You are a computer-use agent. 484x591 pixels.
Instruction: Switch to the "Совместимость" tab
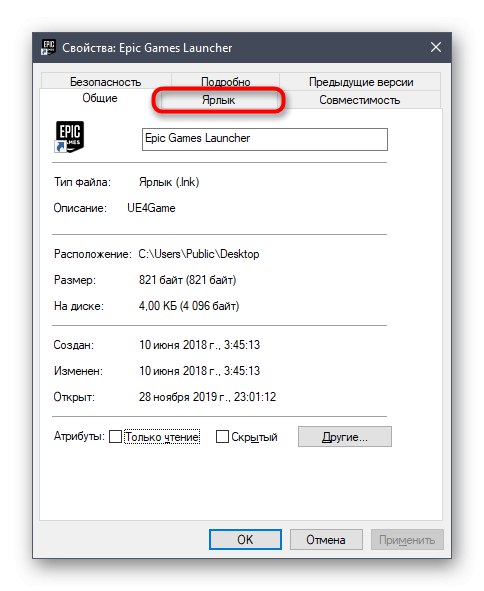point(360,100)
